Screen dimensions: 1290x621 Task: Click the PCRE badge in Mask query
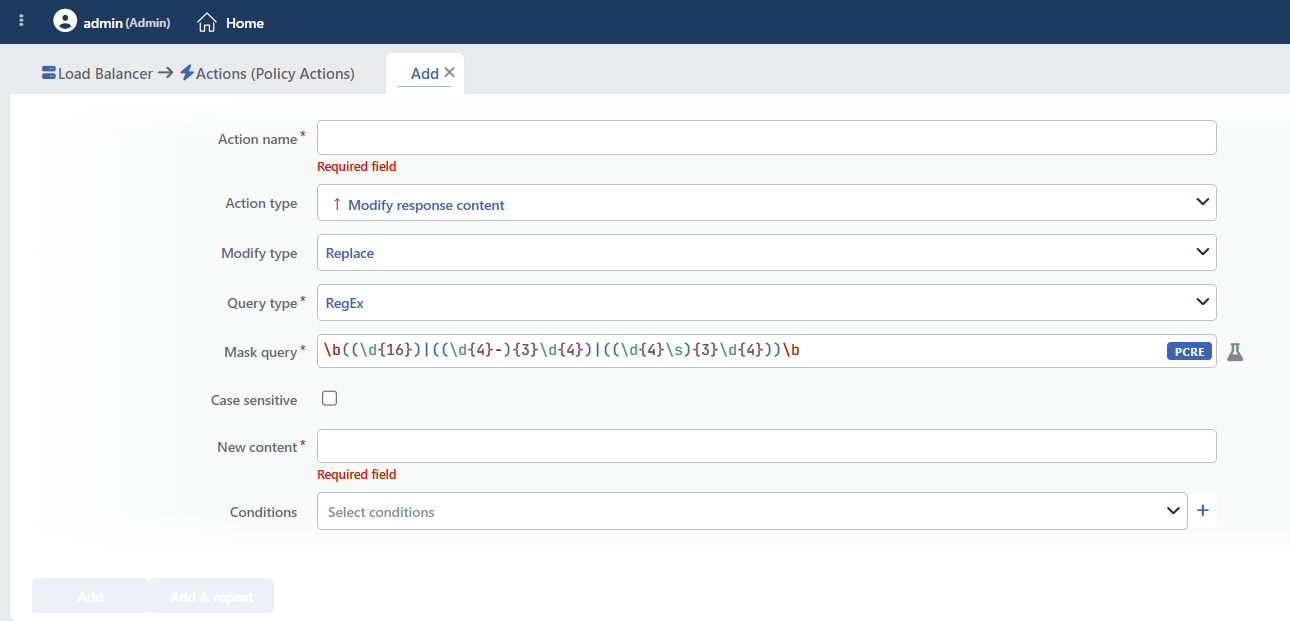1189,352
